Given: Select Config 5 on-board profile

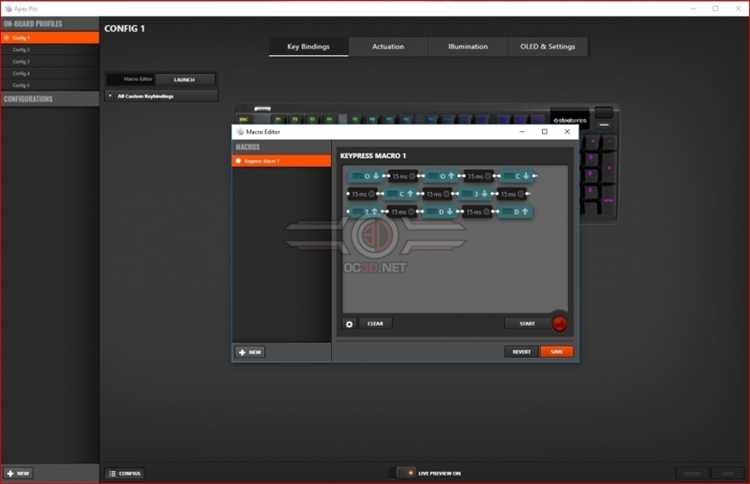Looking at the screenshot, I should click(x=50, y=85).
